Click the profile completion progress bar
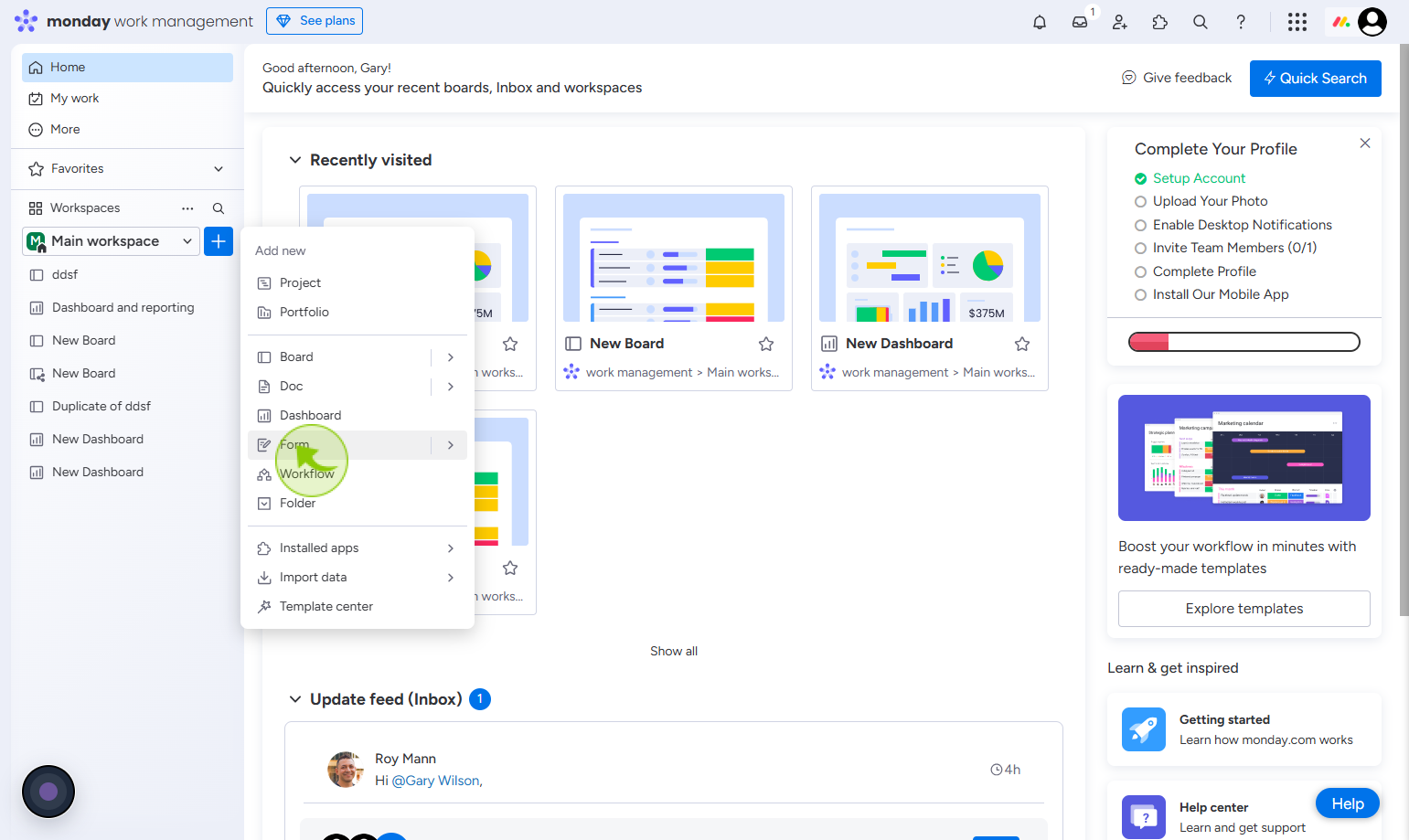The width and height of the screenshot is (1409, 840). coord(1244,342)
